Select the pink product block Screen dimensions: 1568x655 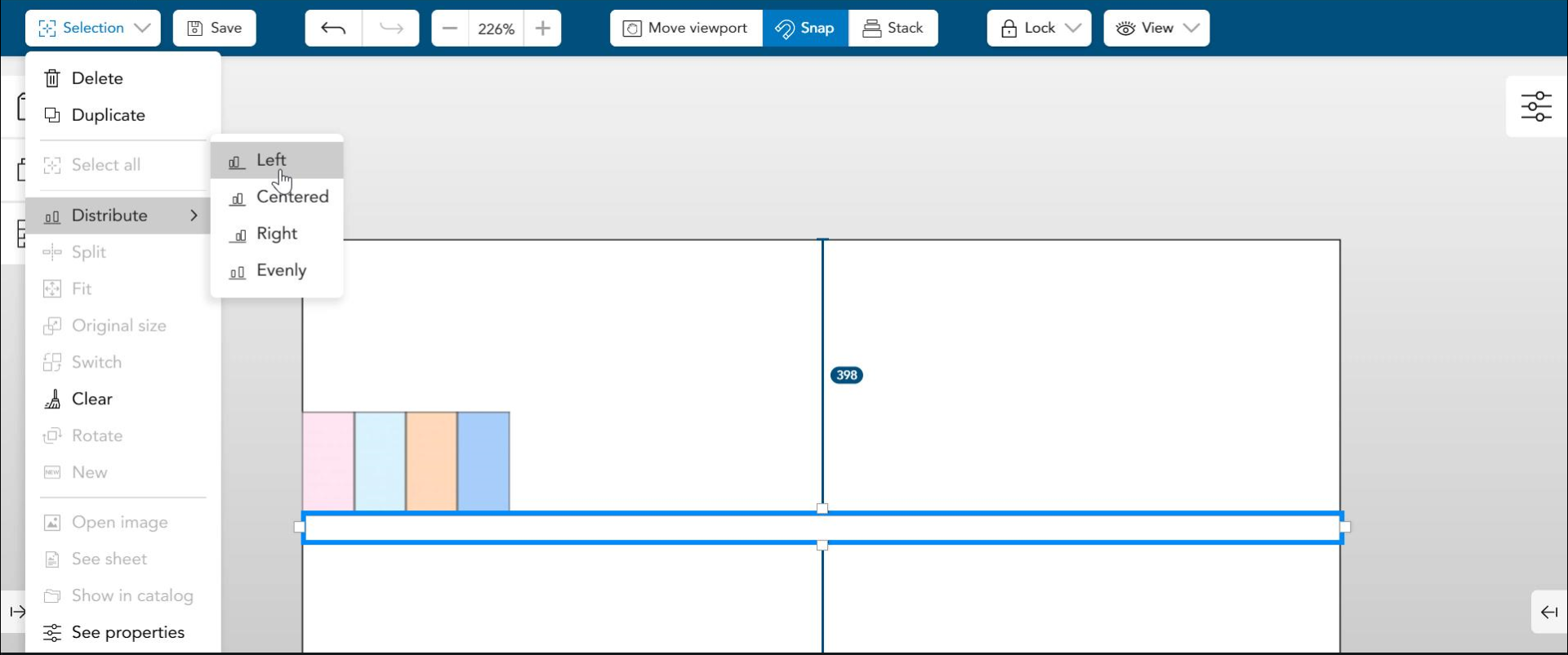click(328, 462)
